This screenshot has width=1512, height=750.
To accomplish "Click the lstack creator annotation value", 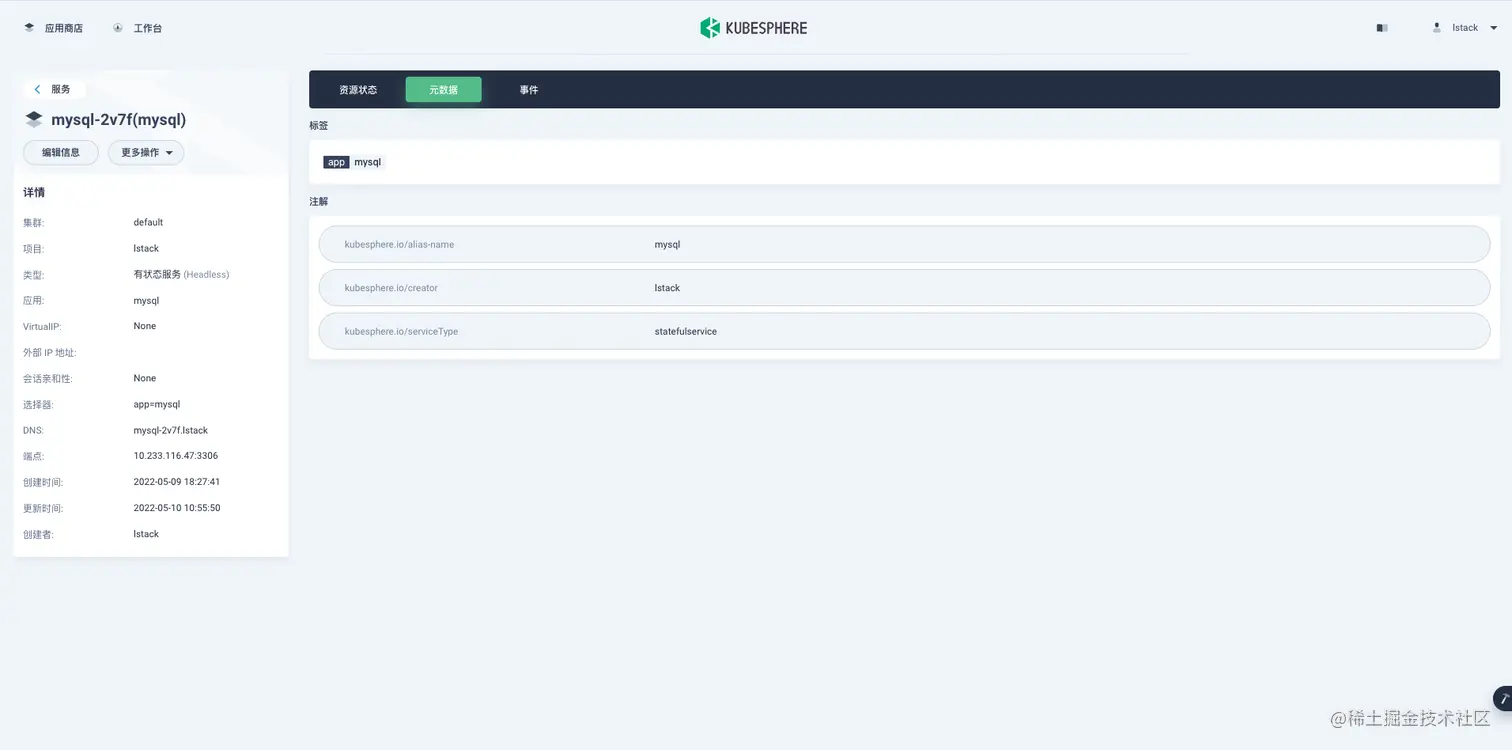I will pyautogui.click(x=667, y=288).
